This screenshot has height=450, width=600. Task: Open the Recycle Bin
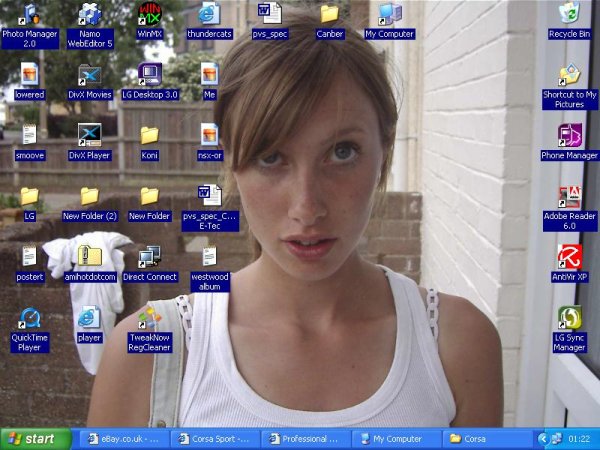click(x=569, y=14)
